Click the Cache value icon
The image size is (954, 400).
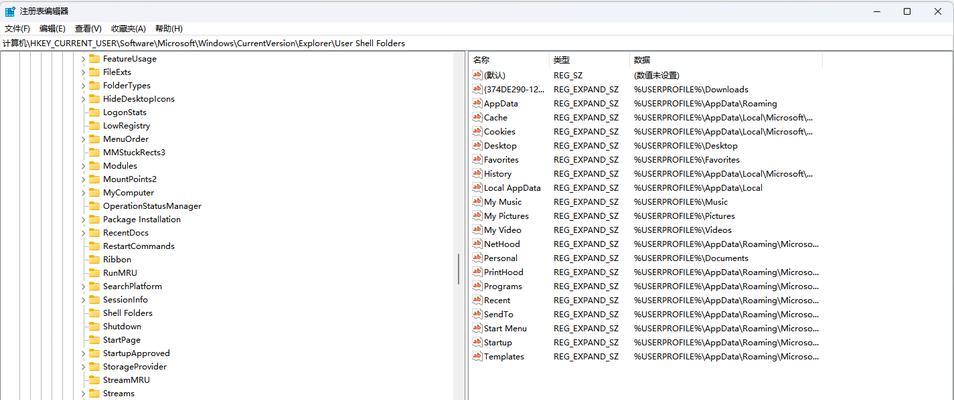coord(477,118)
